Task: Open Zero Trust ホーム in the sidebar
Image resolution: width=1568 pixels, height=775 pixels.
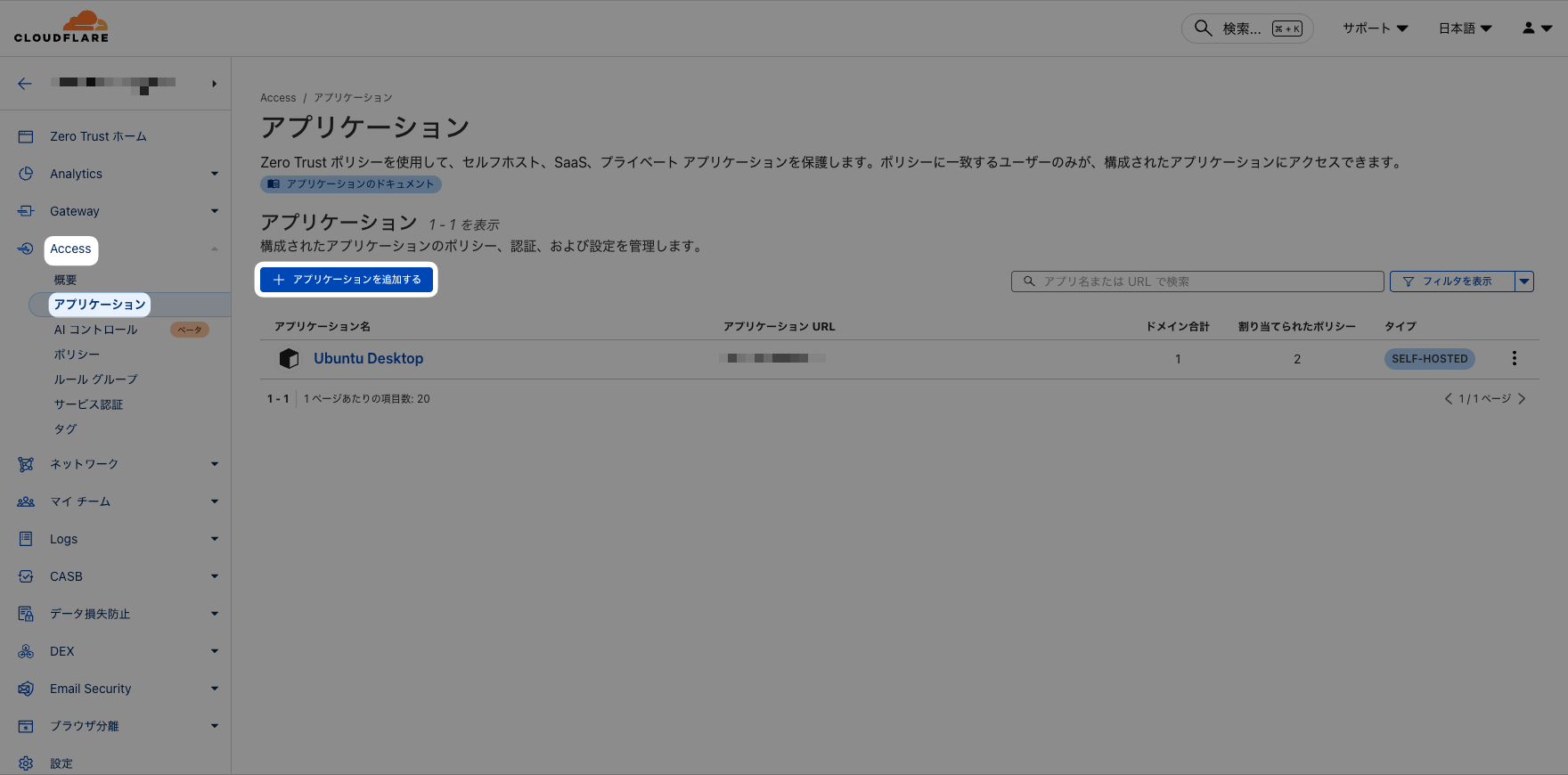Action: point(98,136)
